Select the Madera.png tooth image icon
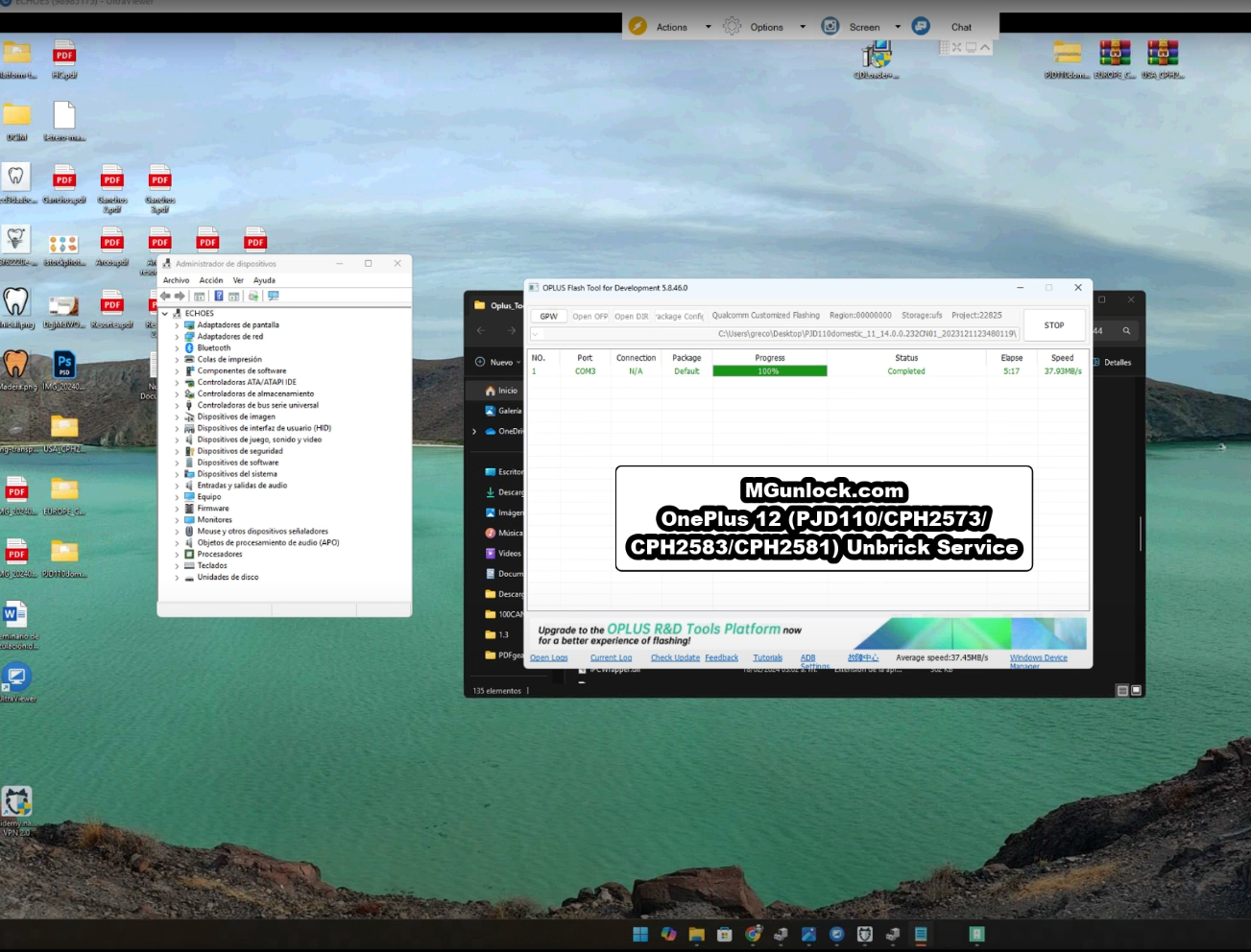 16,371
